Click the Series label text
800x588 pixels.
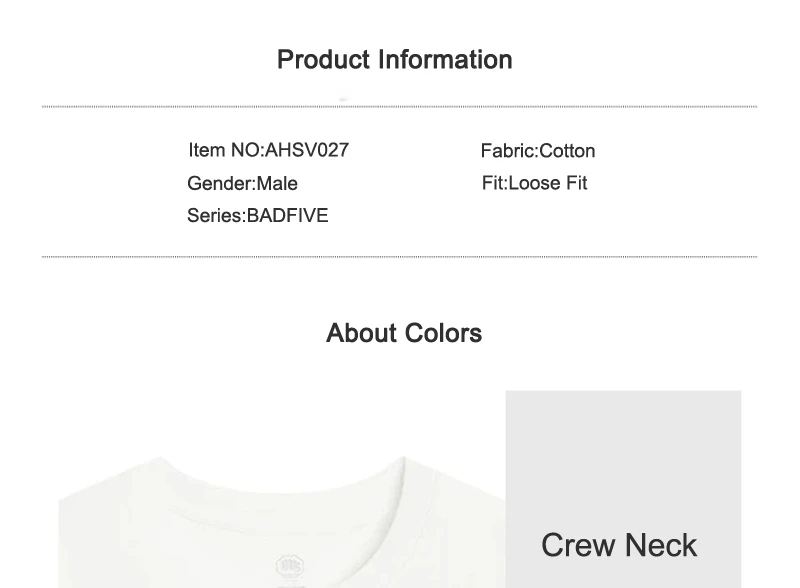tap(216, 215)
